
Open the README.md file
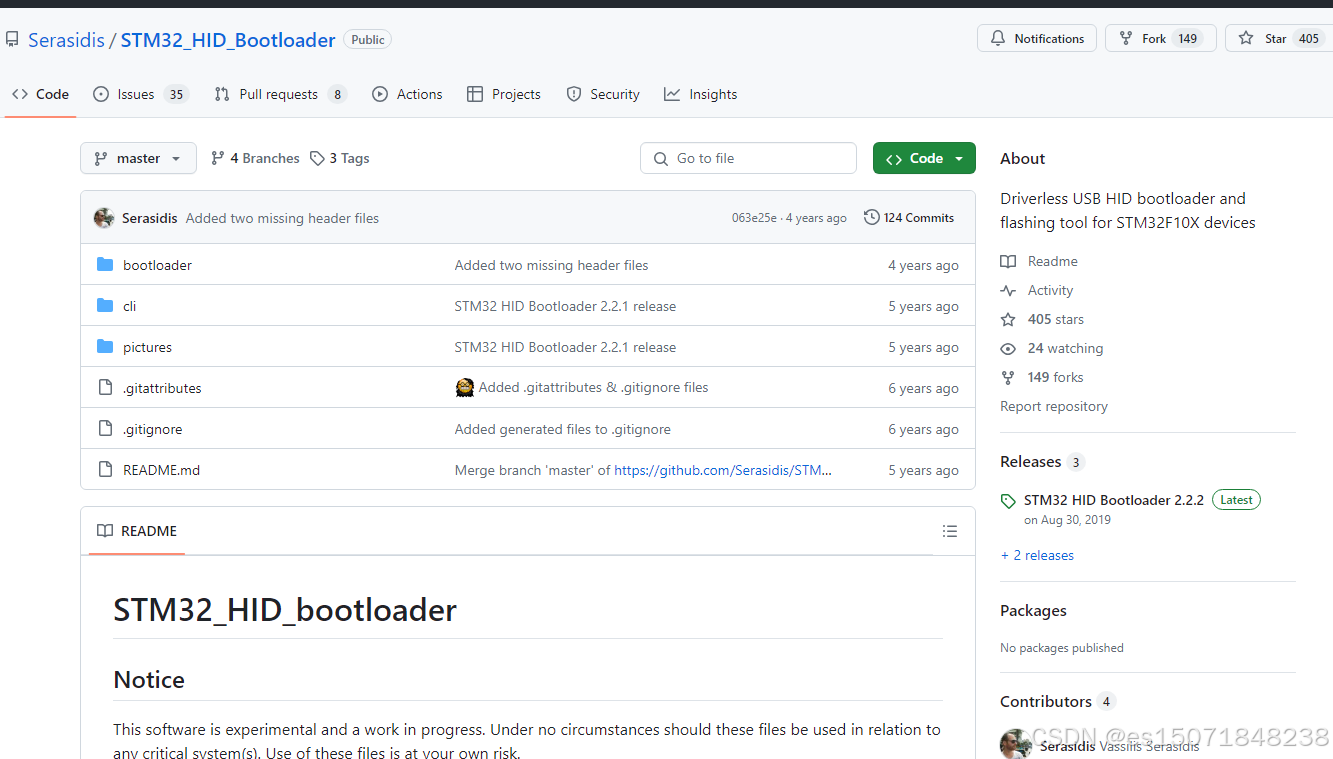161,470
